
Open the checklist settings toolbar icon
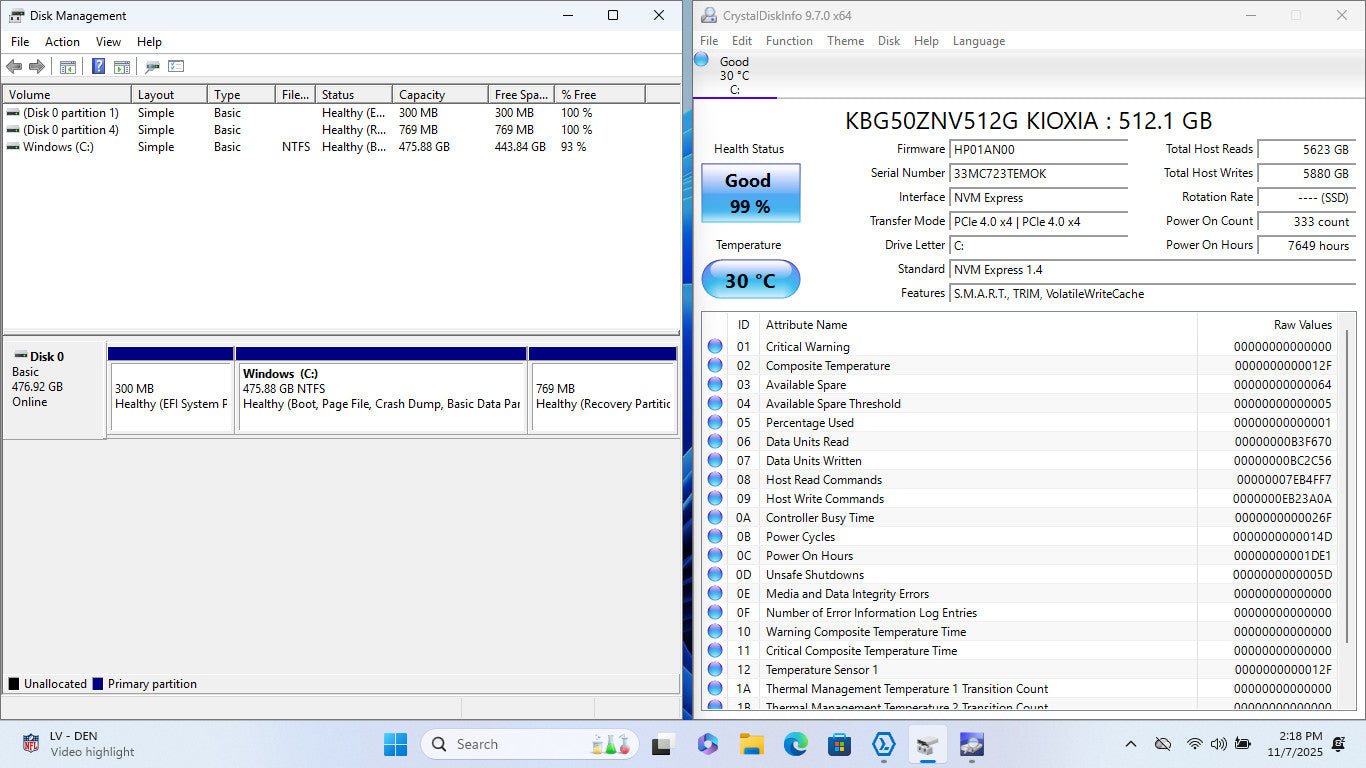(176, 67)
